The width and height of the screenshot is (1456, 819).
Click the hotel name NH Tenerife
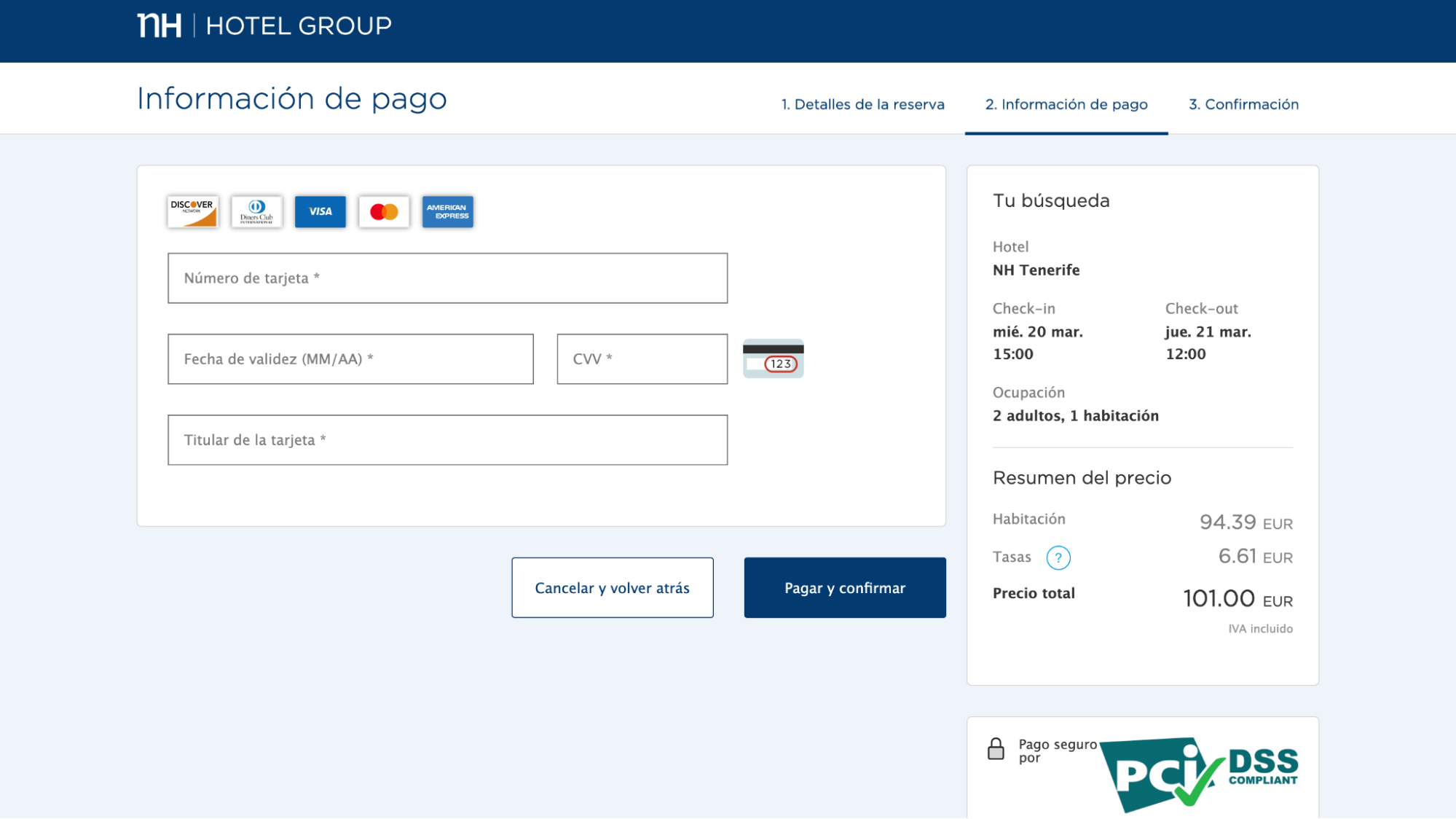(x=1036, y=270)
